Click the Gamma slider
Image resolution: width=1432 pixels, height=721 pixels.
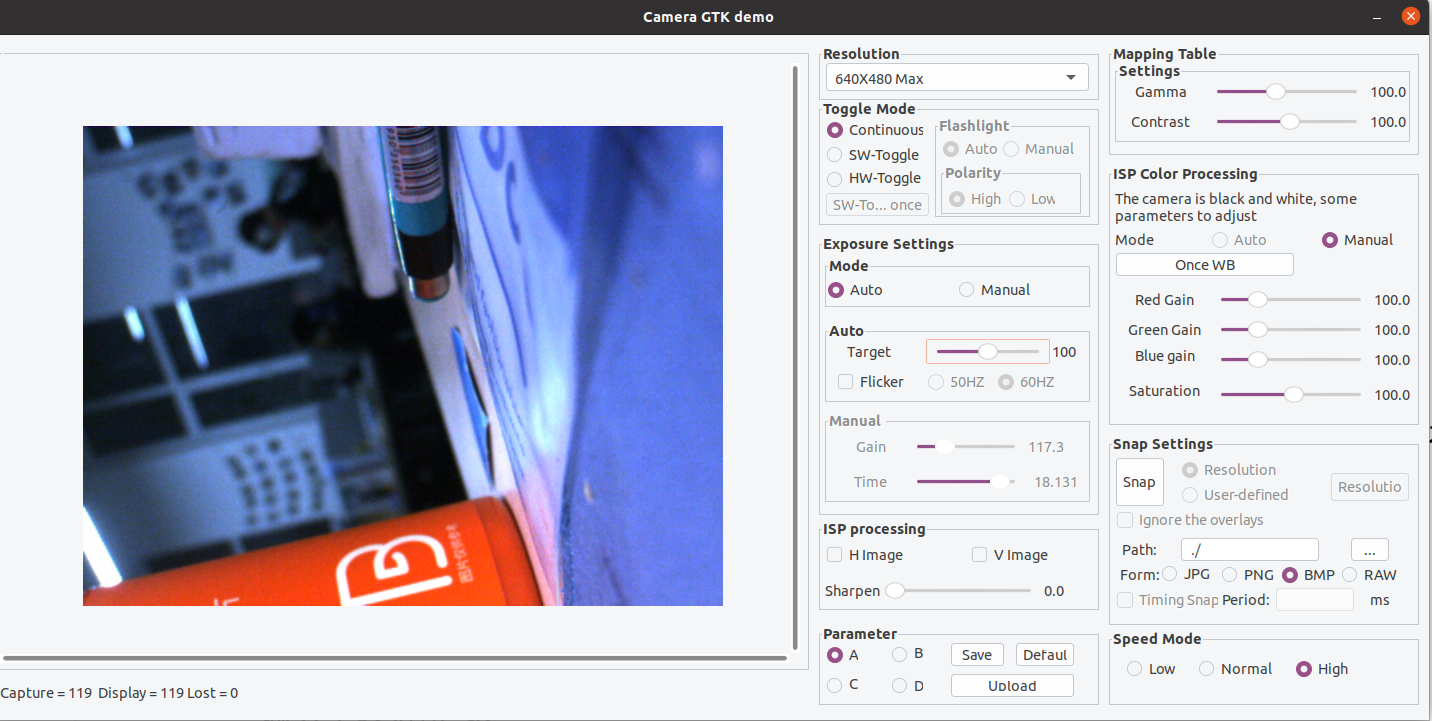coord(1286,92)
